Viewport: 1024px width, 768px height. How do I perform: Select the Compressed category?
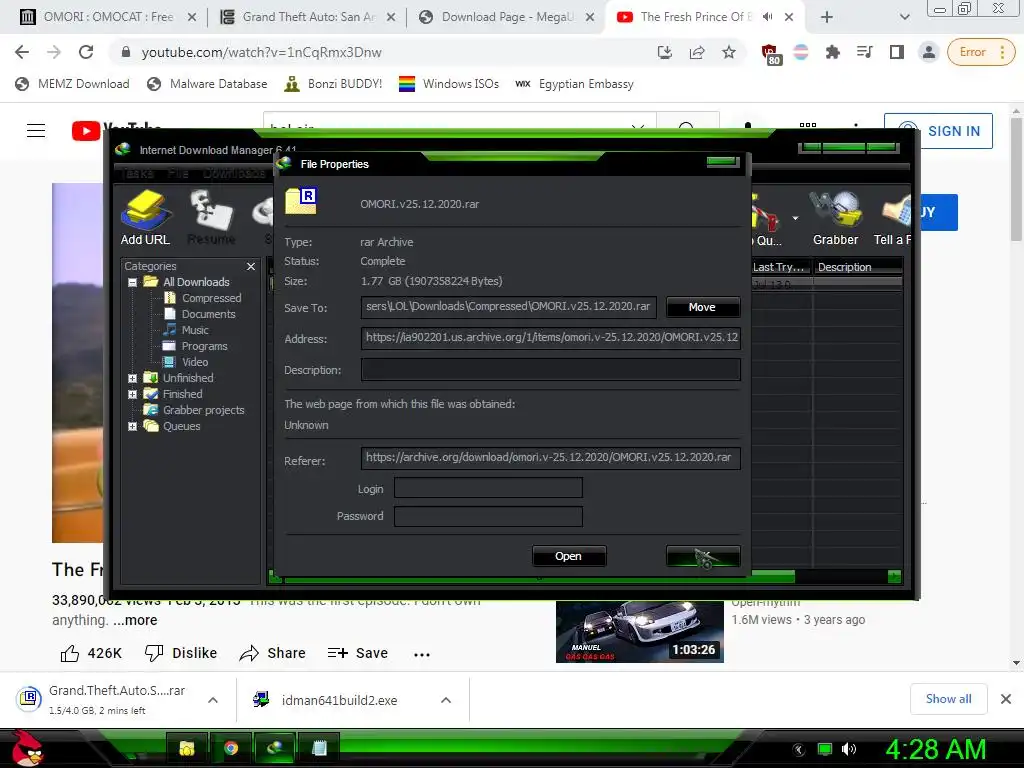point(211,298)
